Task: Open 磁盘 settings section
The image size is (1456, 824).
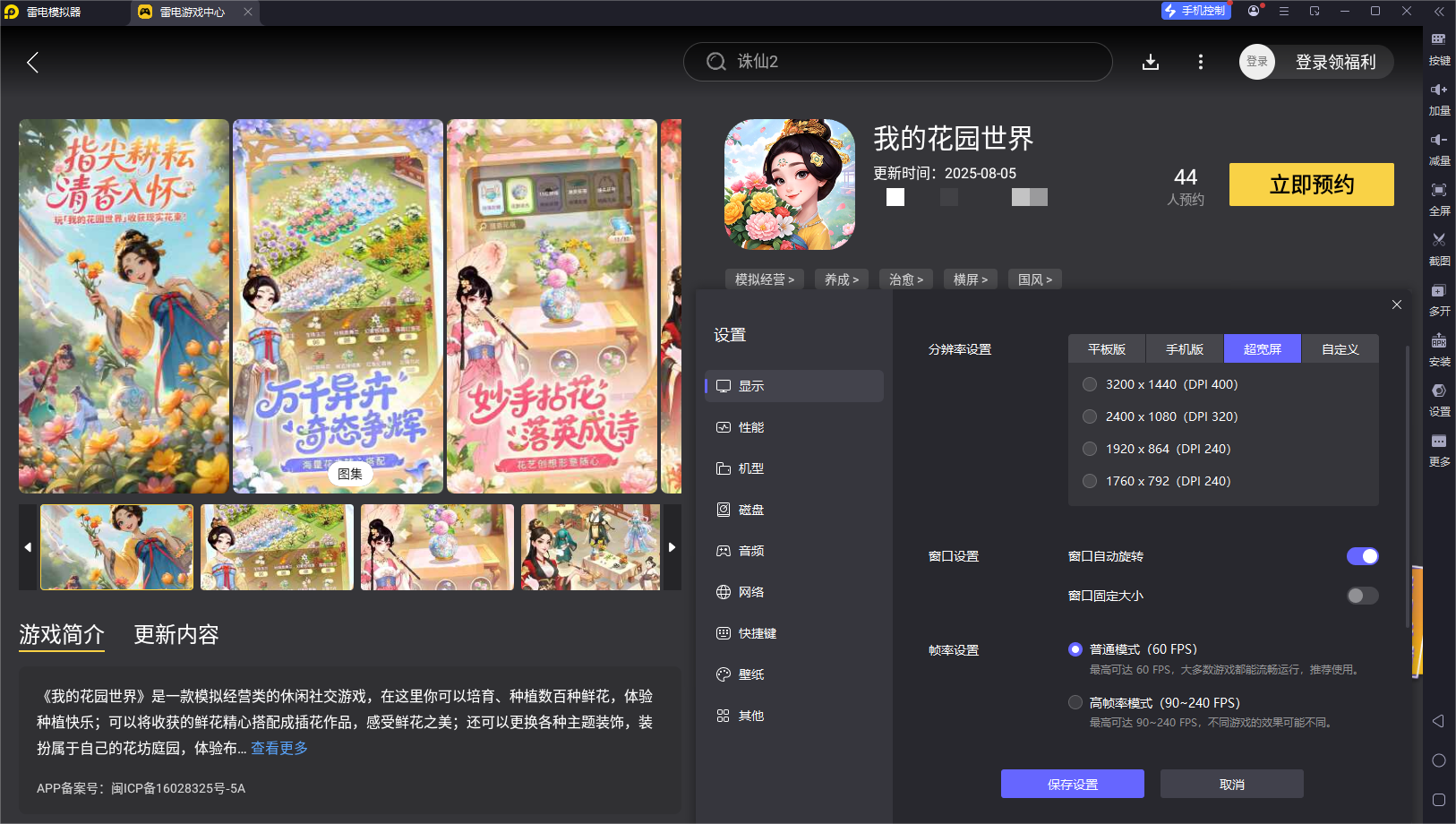Action: [x=794, y=510]
